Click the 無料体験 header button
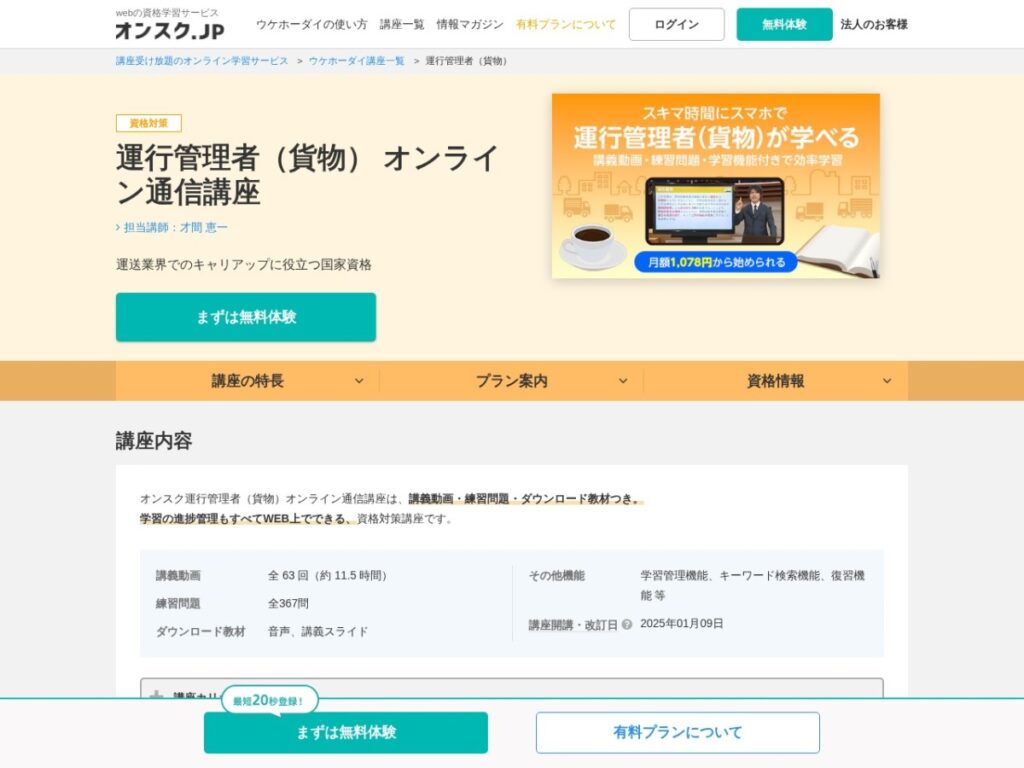Screen dimensions: 1024x768 click(x=784, y=25)
